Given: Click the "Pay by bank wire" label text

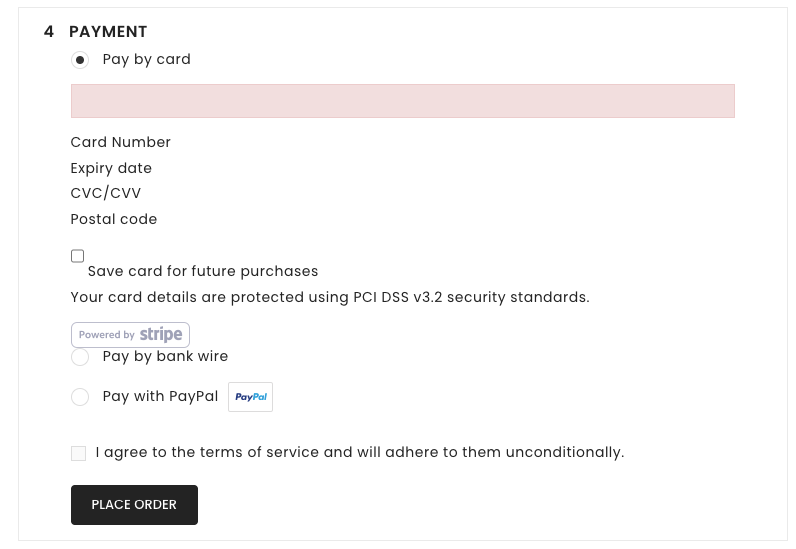Looking at the screenshot, I should point(166,356).
